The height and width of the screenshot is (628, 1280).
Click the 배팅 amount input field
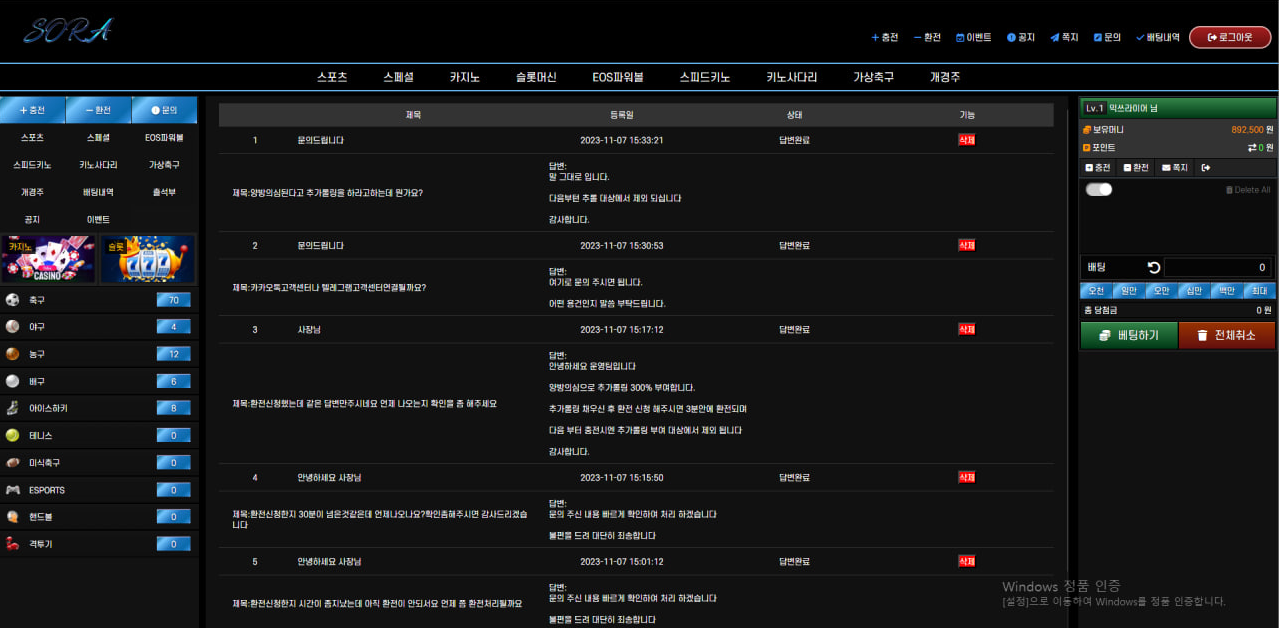tap(1218, 267)
